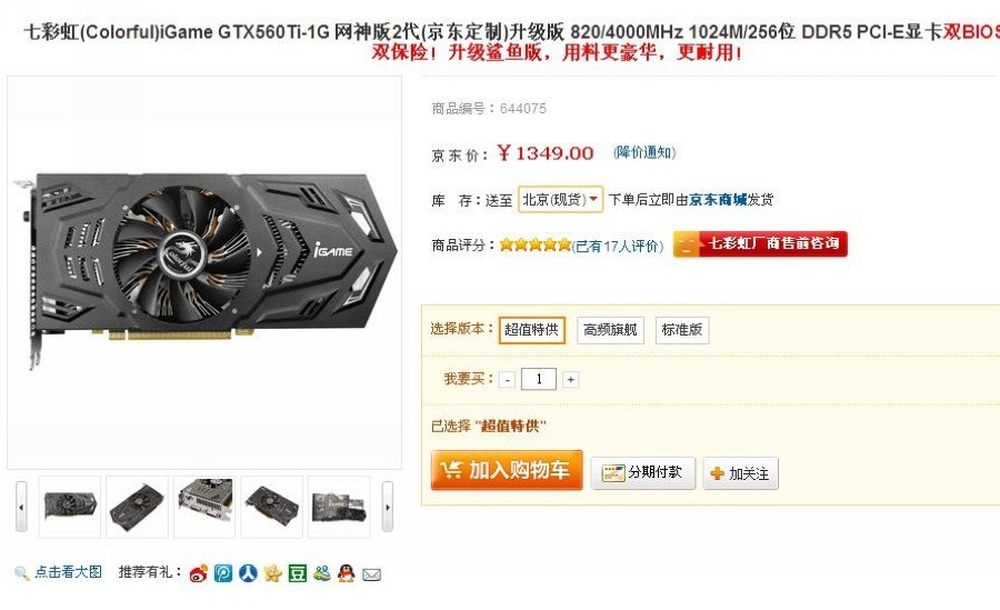Image resolution: width=1000 pixels, height=610 pixels.
Task: Select the 高频旗舰 version option
Action: pos(610,330)
